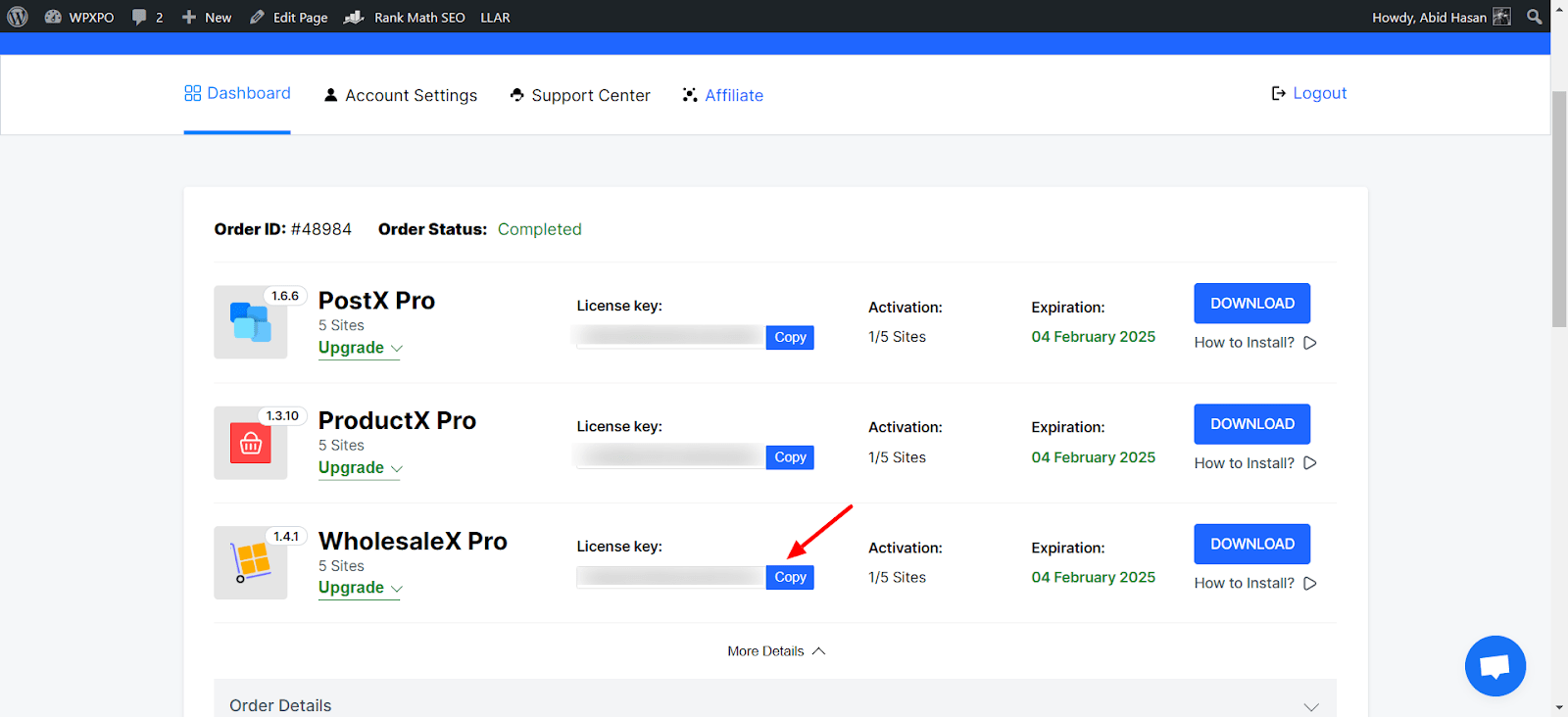Copy the WholesaleX Pro license key

(x=790, y=577)
